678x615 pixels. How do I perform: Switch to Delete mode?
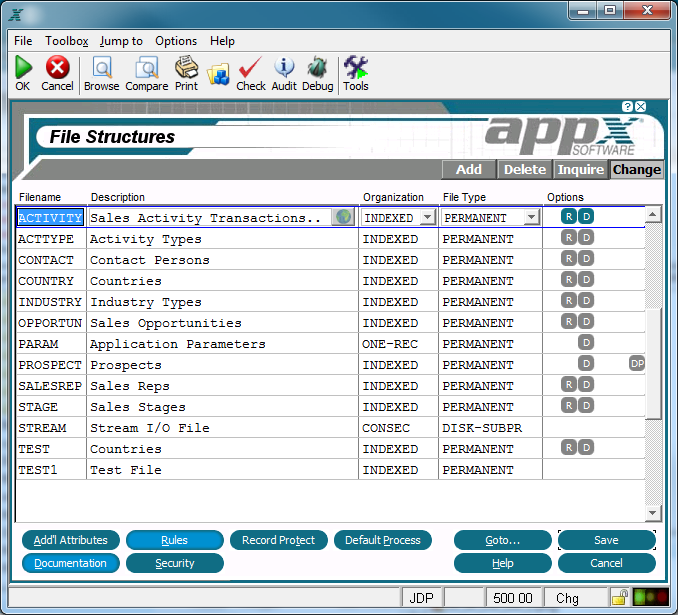click(x=525, y=170)
